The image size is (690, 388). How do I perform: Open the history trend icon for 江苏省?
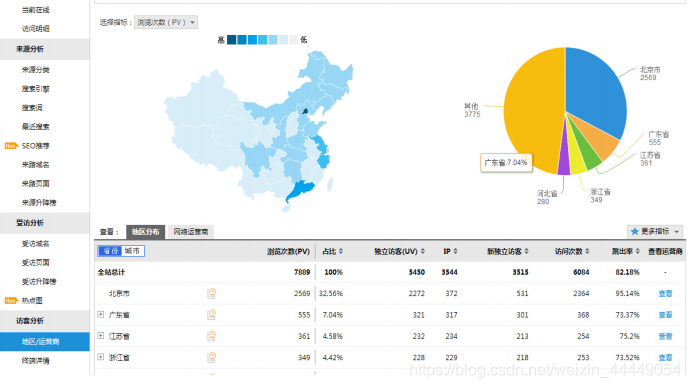[x=212, y=336]
